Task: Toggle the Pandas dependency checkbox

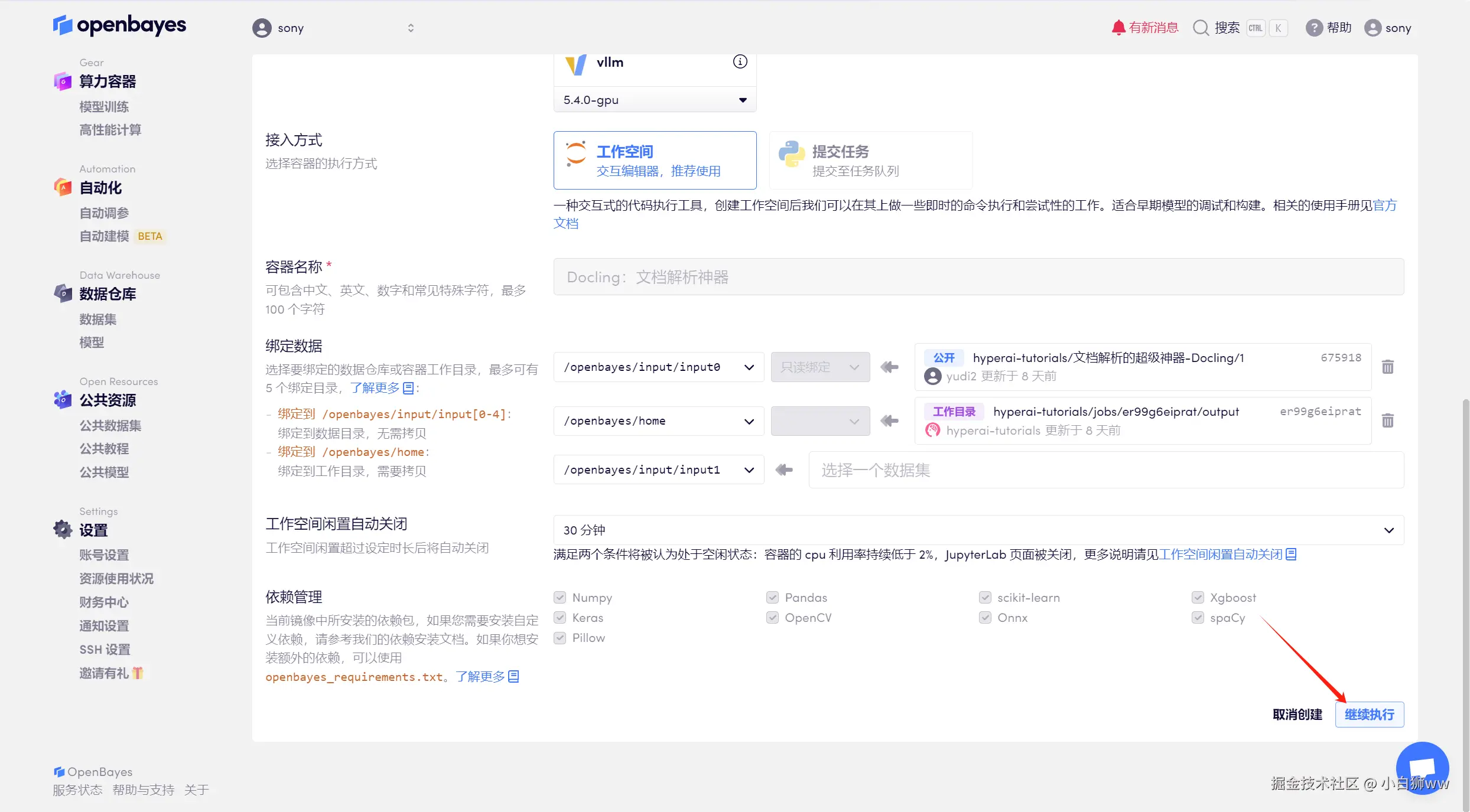Action: tap(772, 598)
